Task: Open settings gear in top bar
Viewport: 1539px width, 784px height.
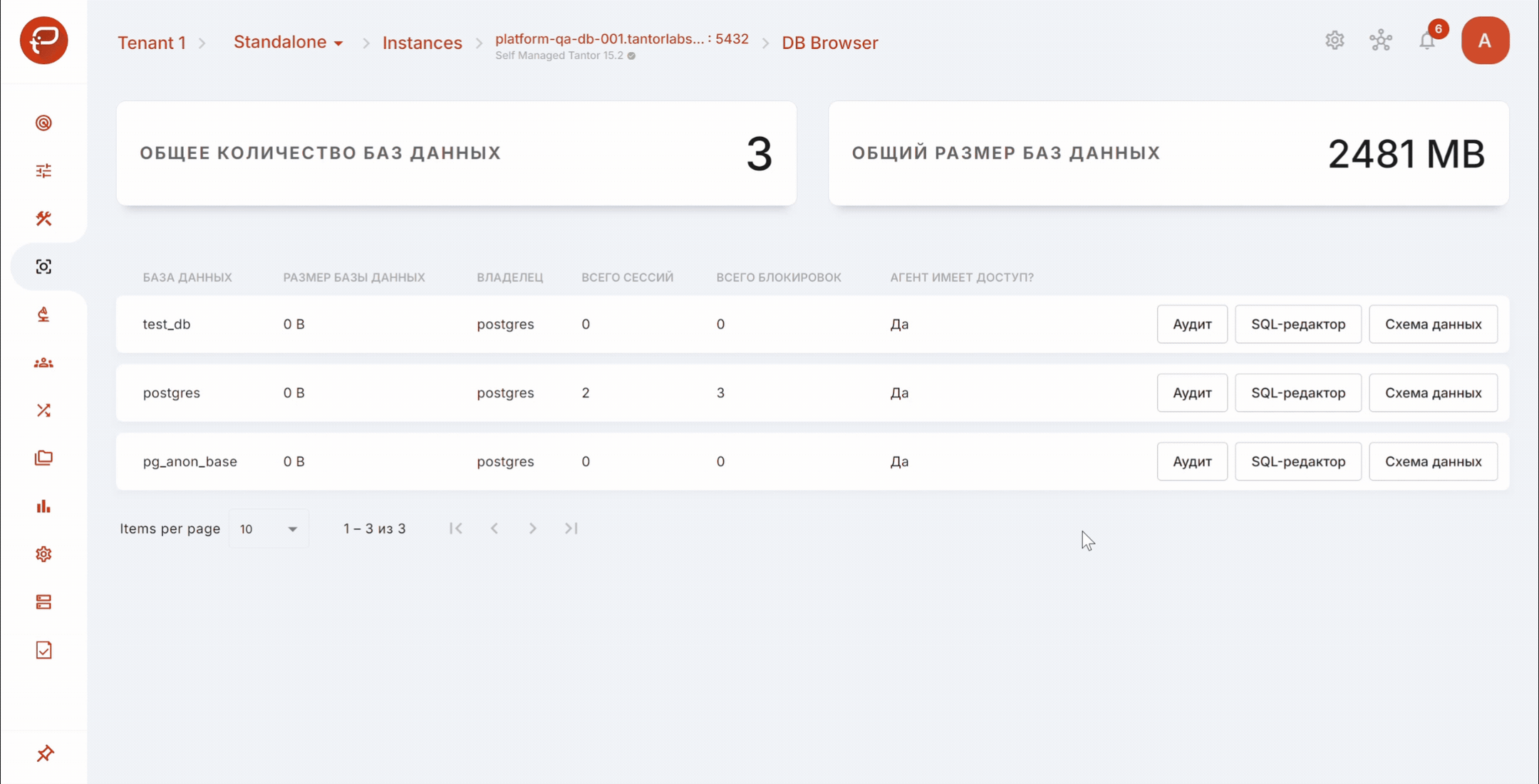Action: (x=1335, y=41)
